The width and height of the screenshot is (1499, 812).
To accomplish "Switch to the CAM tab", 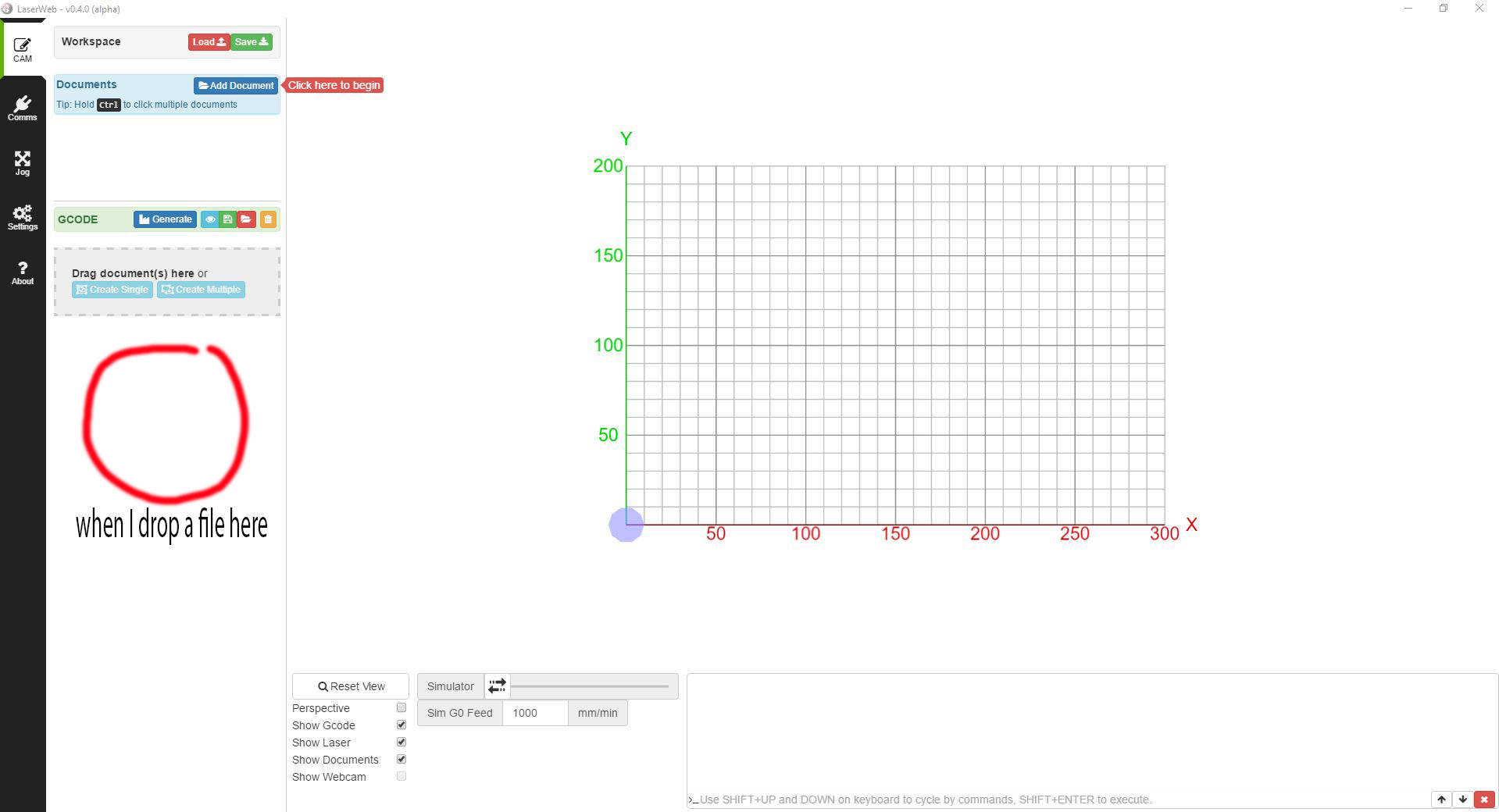I will point(23,49).
